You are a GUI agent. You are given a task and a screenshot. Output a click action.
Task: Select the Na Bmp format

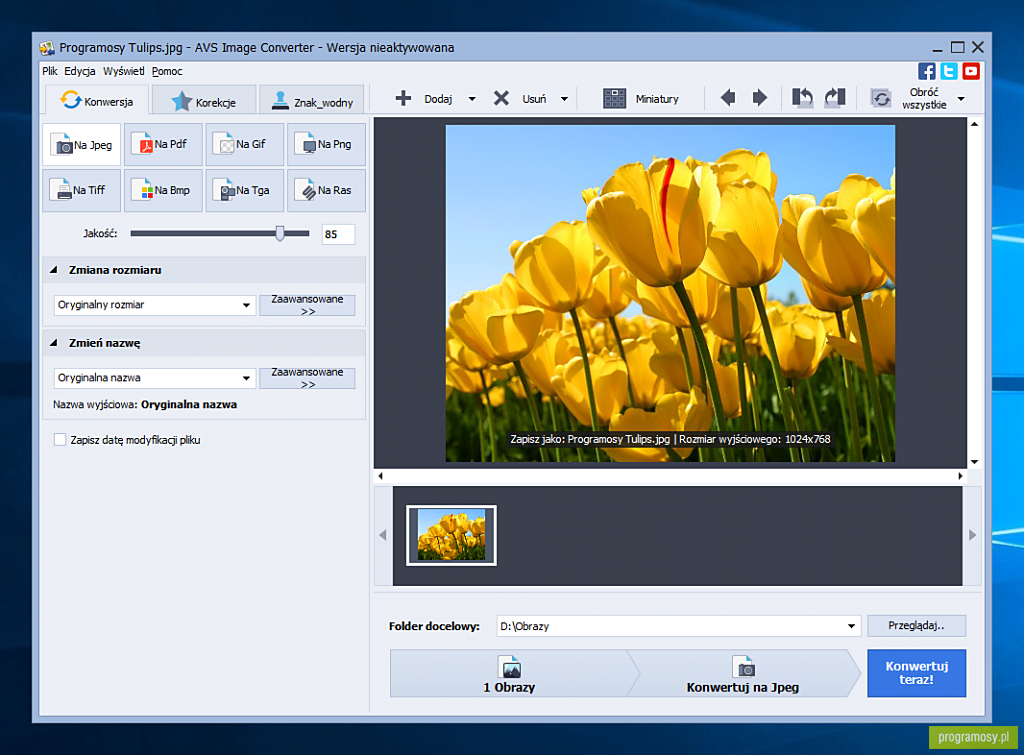[163, 190]
